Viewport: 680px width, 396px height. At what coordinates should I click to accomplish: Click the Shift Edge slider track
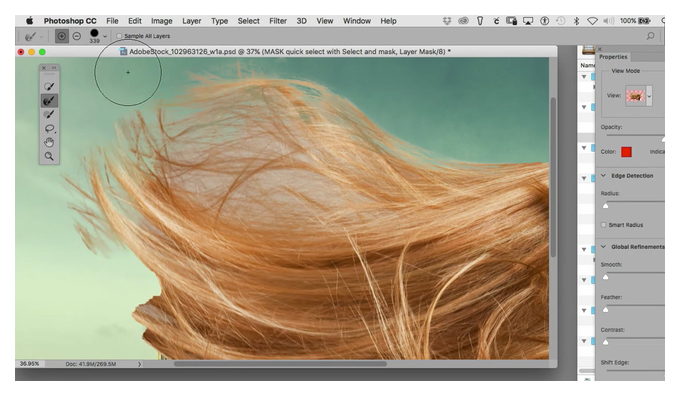pos(635,371)
